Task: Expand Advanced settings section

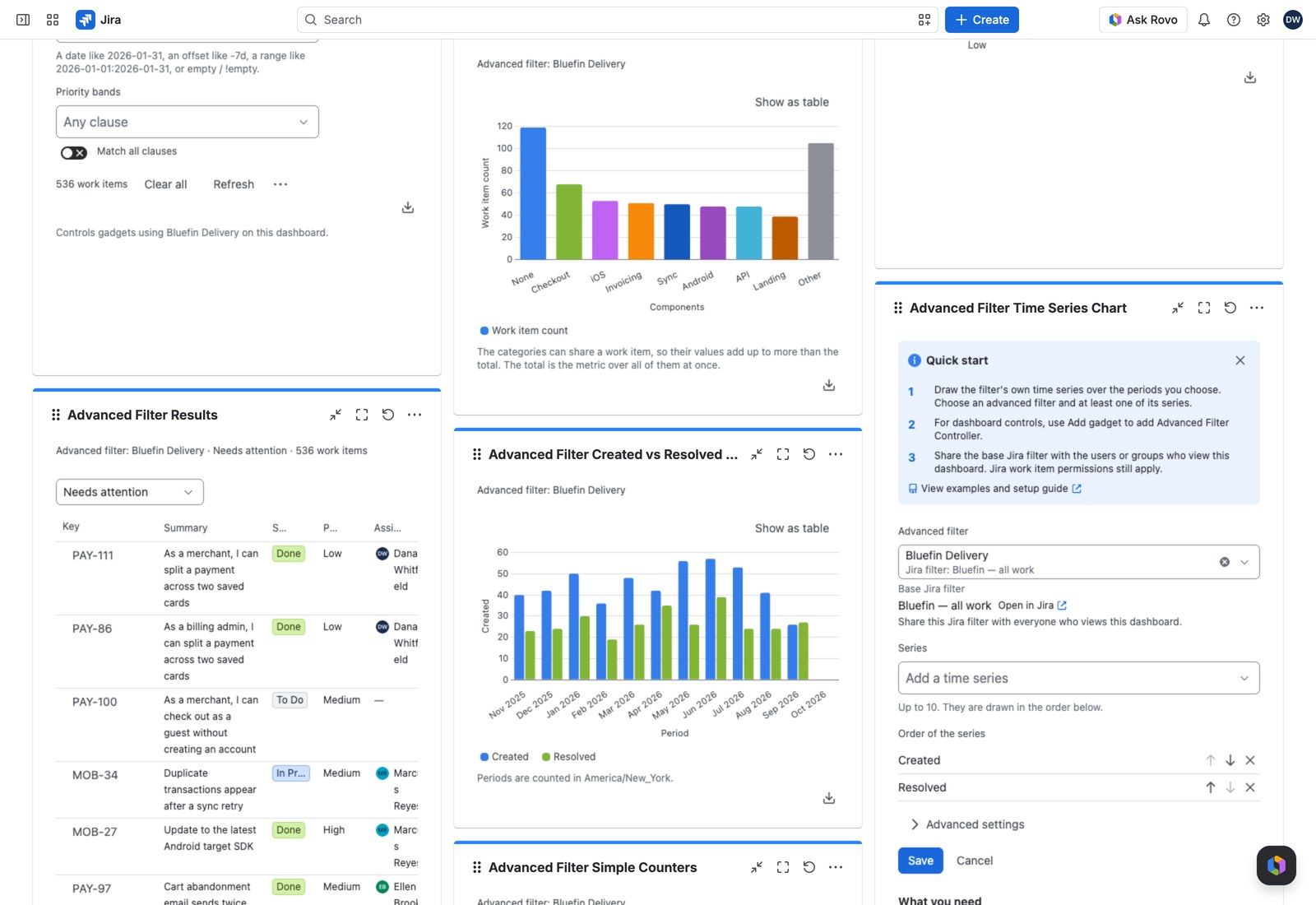Action: (967, 824)
